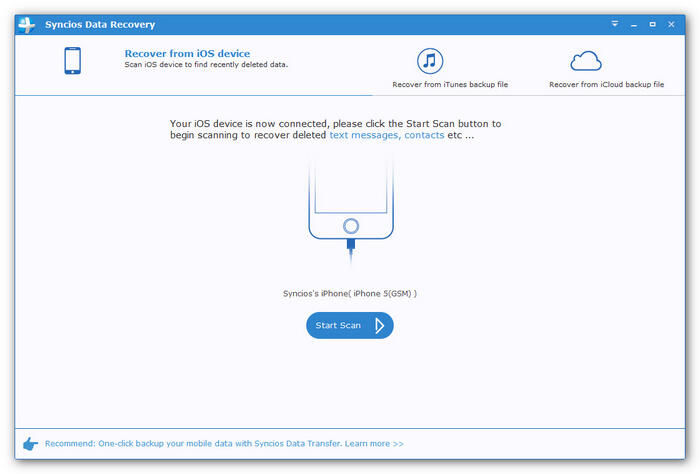700x474 pixels.
Task: Click the iCloud cloud icon
Action: (585, 61)
